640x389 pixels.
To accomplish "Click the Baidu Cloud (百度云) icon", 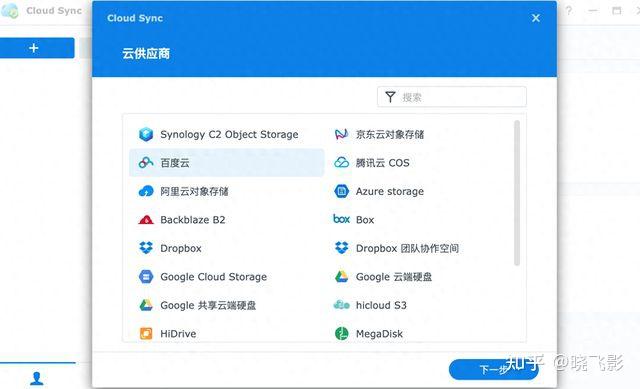I will tap(146, 162).
